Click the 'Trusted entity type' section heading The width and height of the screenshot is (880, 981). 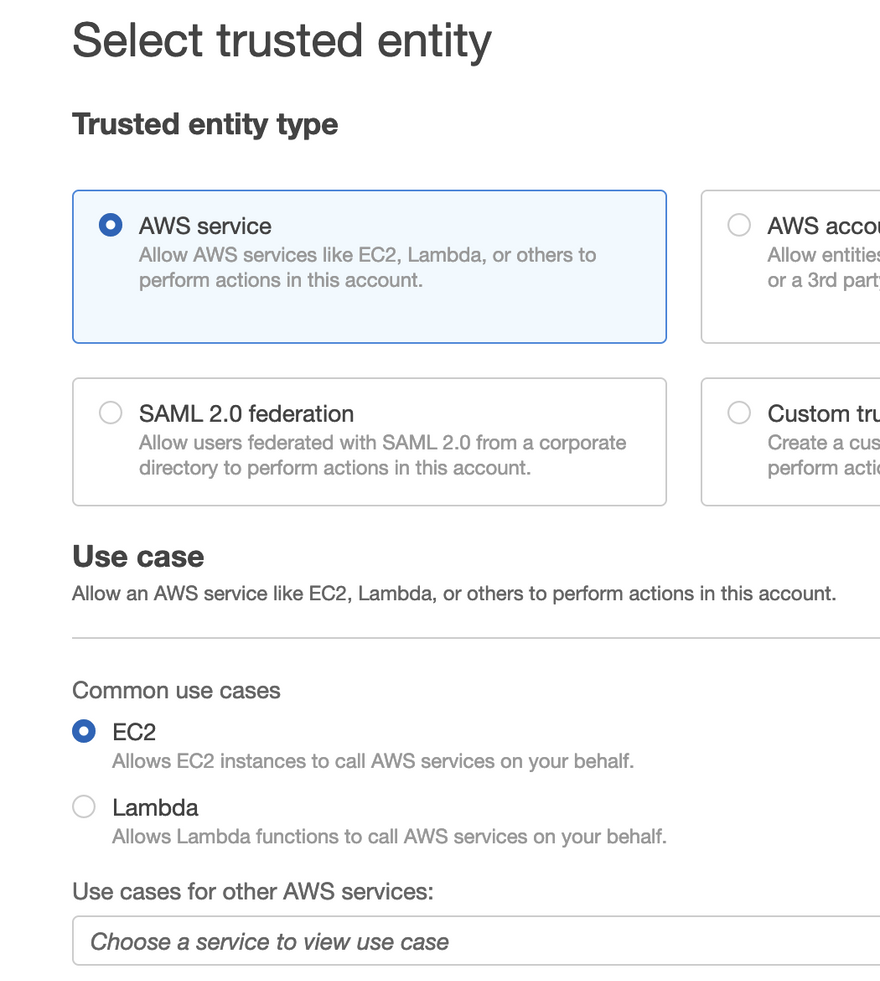pos(205,125)
